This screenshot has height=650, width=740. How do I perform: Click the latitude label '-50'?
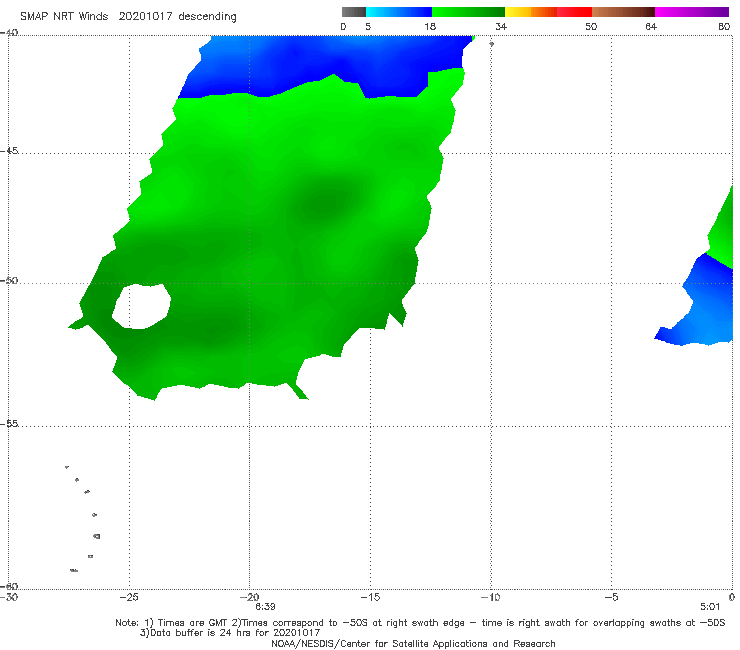coord(9,280)
